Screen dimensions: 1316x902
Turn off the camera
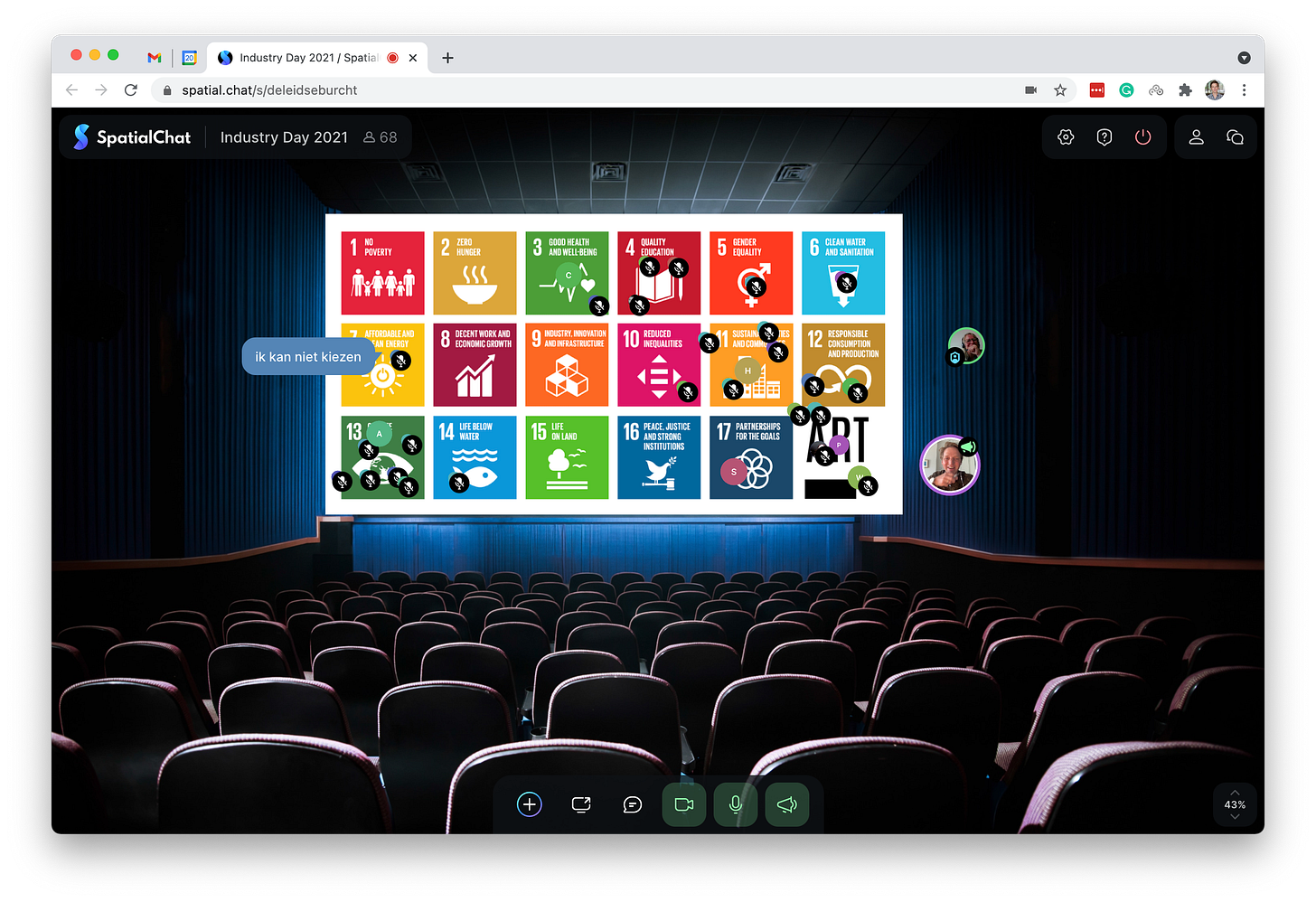click(x=684, y=804)
